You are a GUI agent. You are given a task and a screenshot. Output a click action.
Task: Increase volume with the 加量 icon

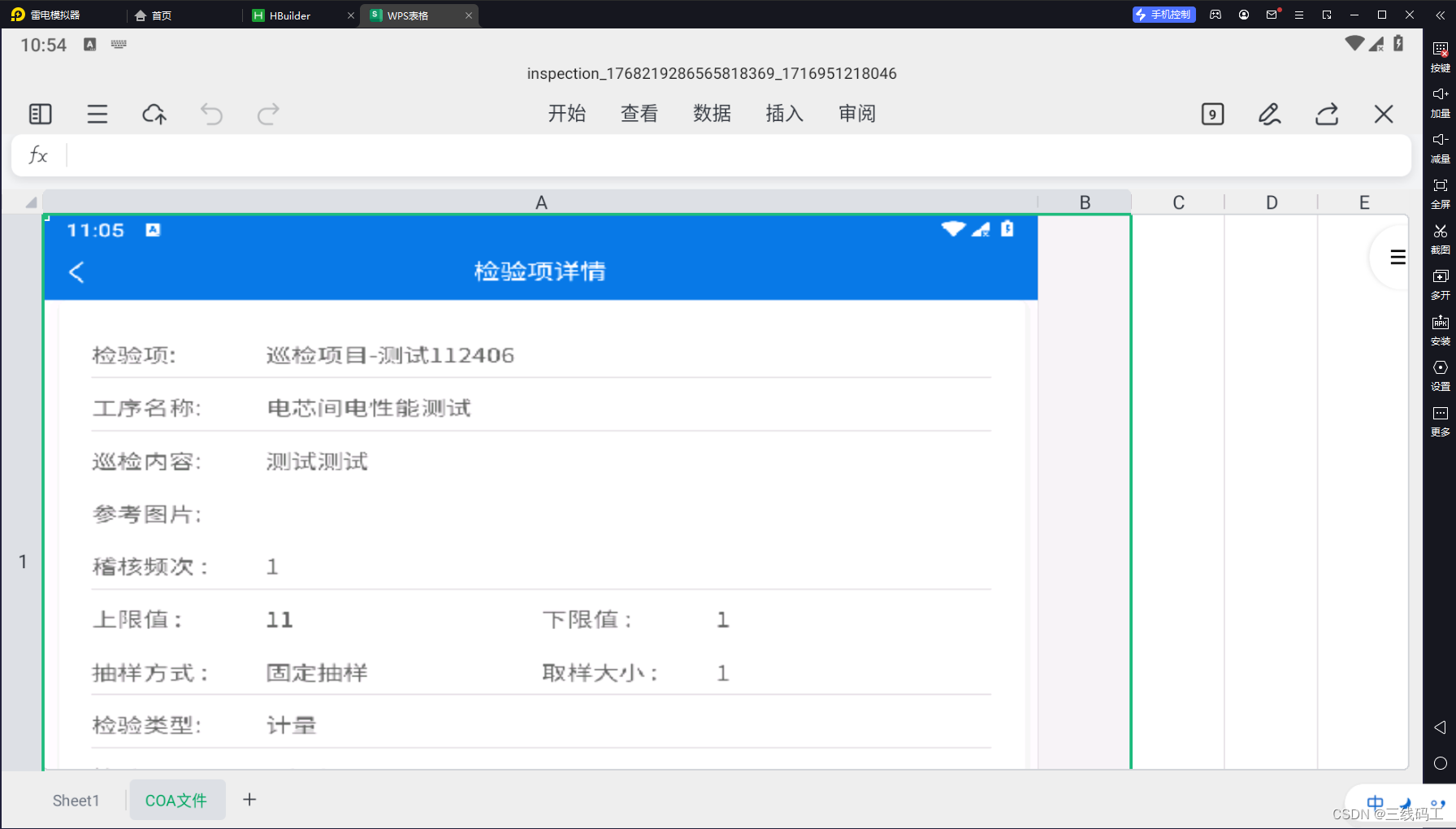(1440, 102)
